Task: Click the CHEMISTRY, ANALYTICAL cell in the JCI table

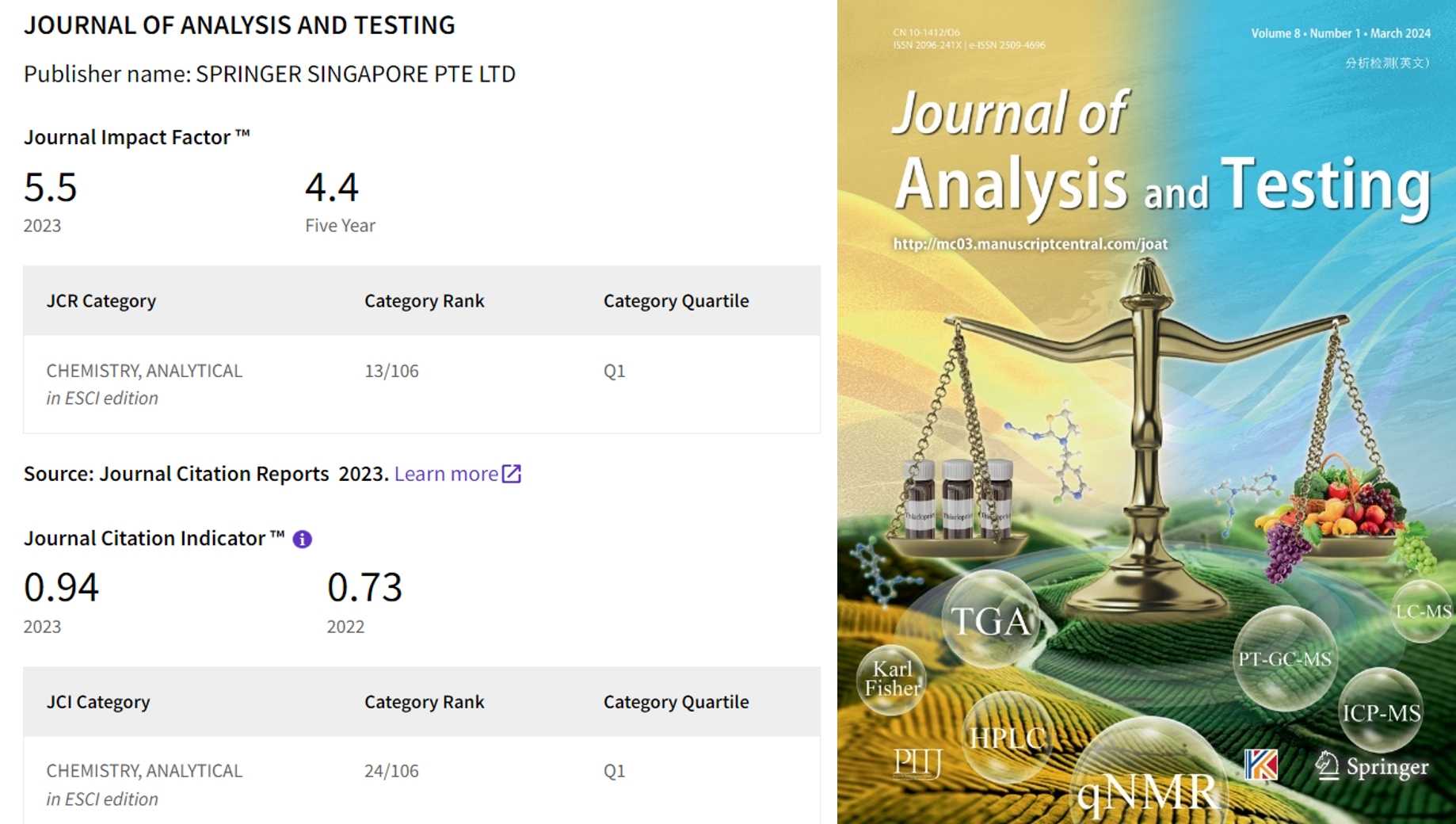Action: point(144,784)
